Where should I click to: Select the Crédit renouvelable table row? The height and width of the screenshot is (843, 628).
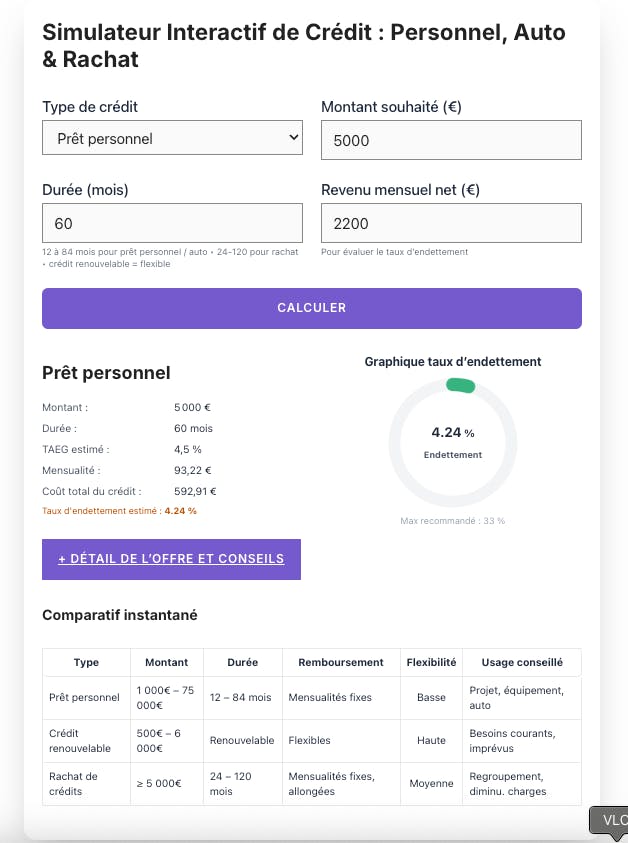click(x=312, y=741)
